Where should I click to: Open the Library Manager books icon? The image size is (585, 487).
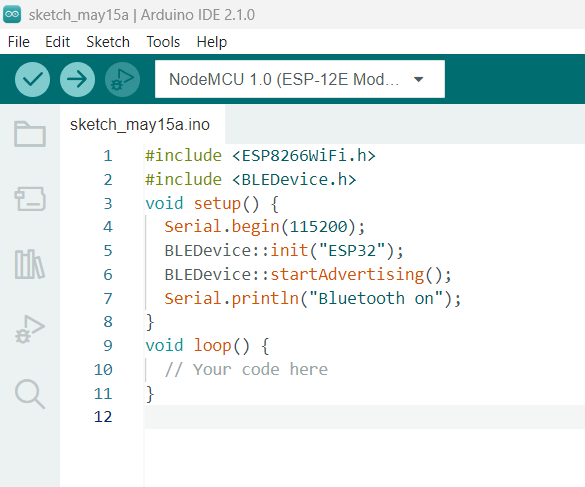[x=30, y=264]
